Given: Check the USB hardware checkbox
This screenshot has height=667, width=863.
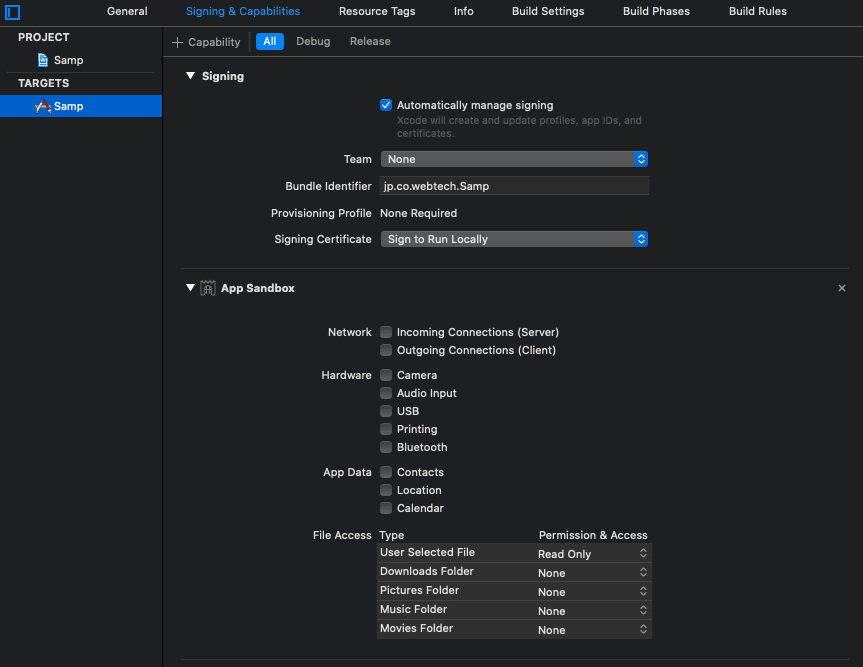Looking at the screenshot, I should pyautogui.click(x=386, y=411).
